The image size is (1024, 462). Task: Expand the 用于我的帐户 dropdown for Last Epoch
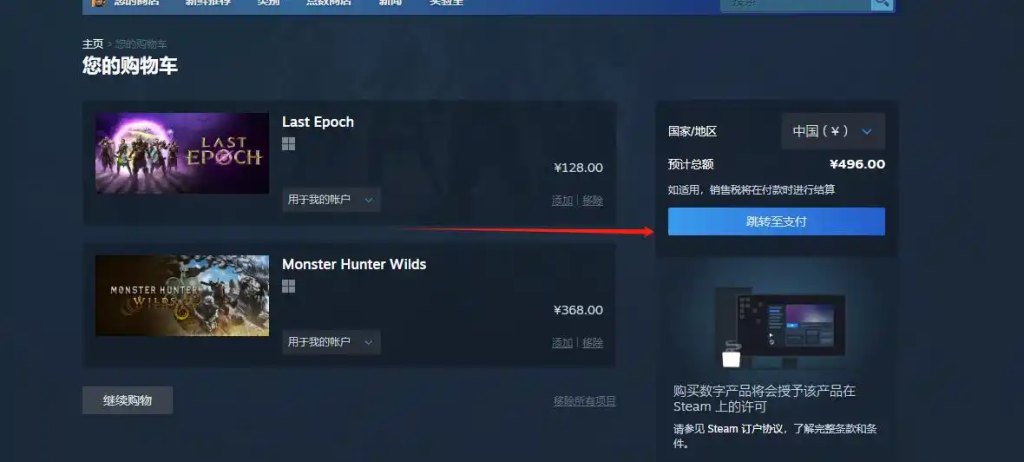tap(331, 200)
